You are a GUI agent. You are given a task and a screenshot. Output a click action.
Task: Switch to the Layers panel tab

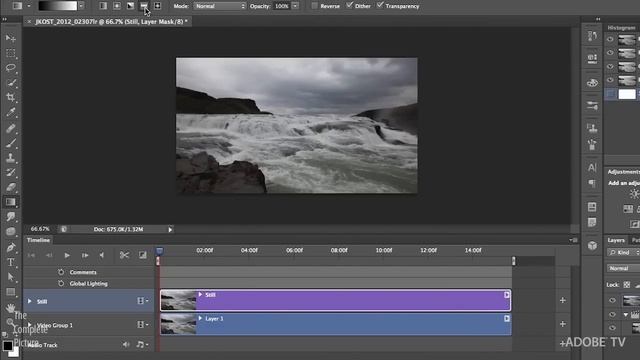[616, 240]
